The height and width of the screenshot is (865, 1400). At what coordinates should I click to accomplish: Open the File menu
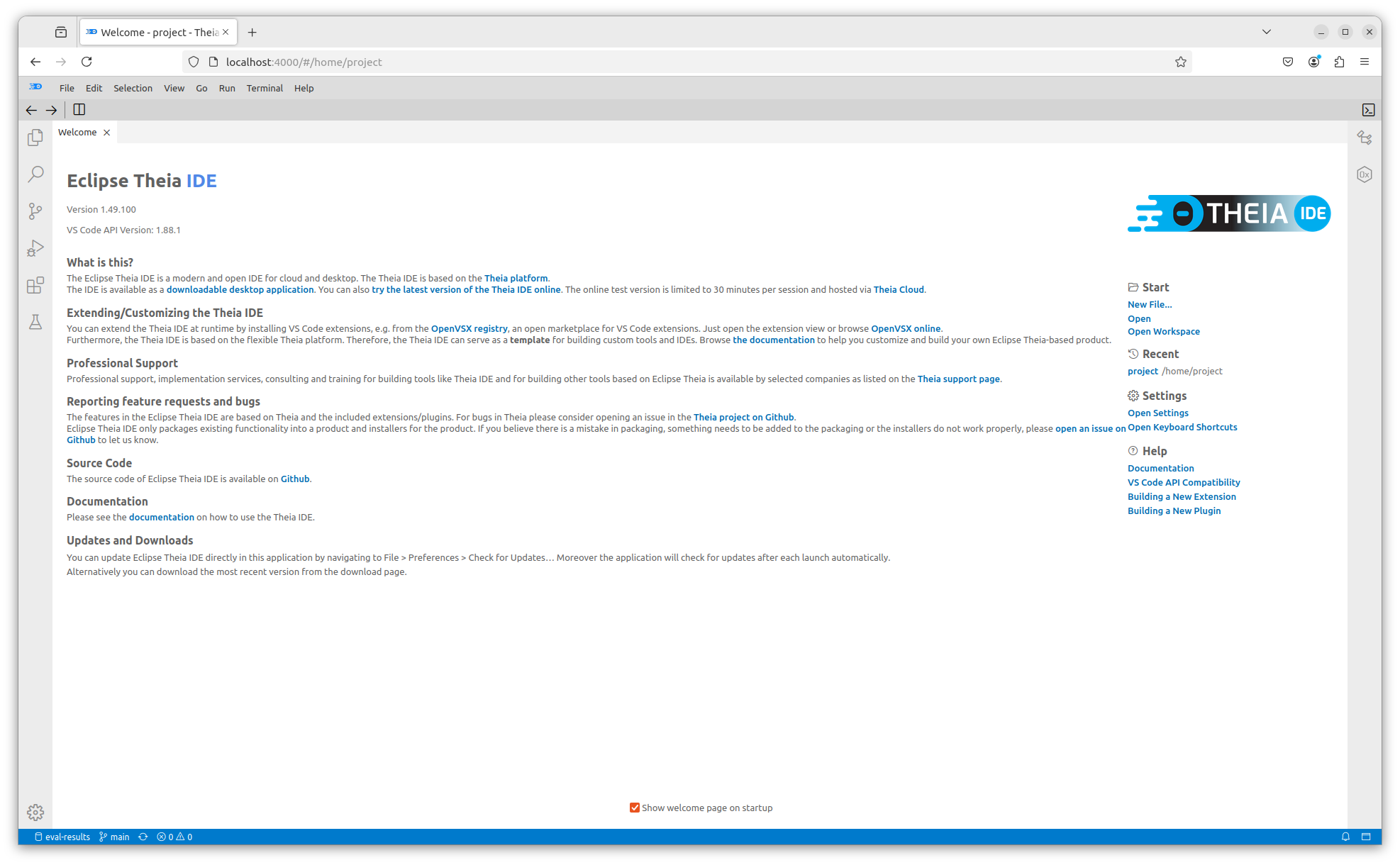67,88
